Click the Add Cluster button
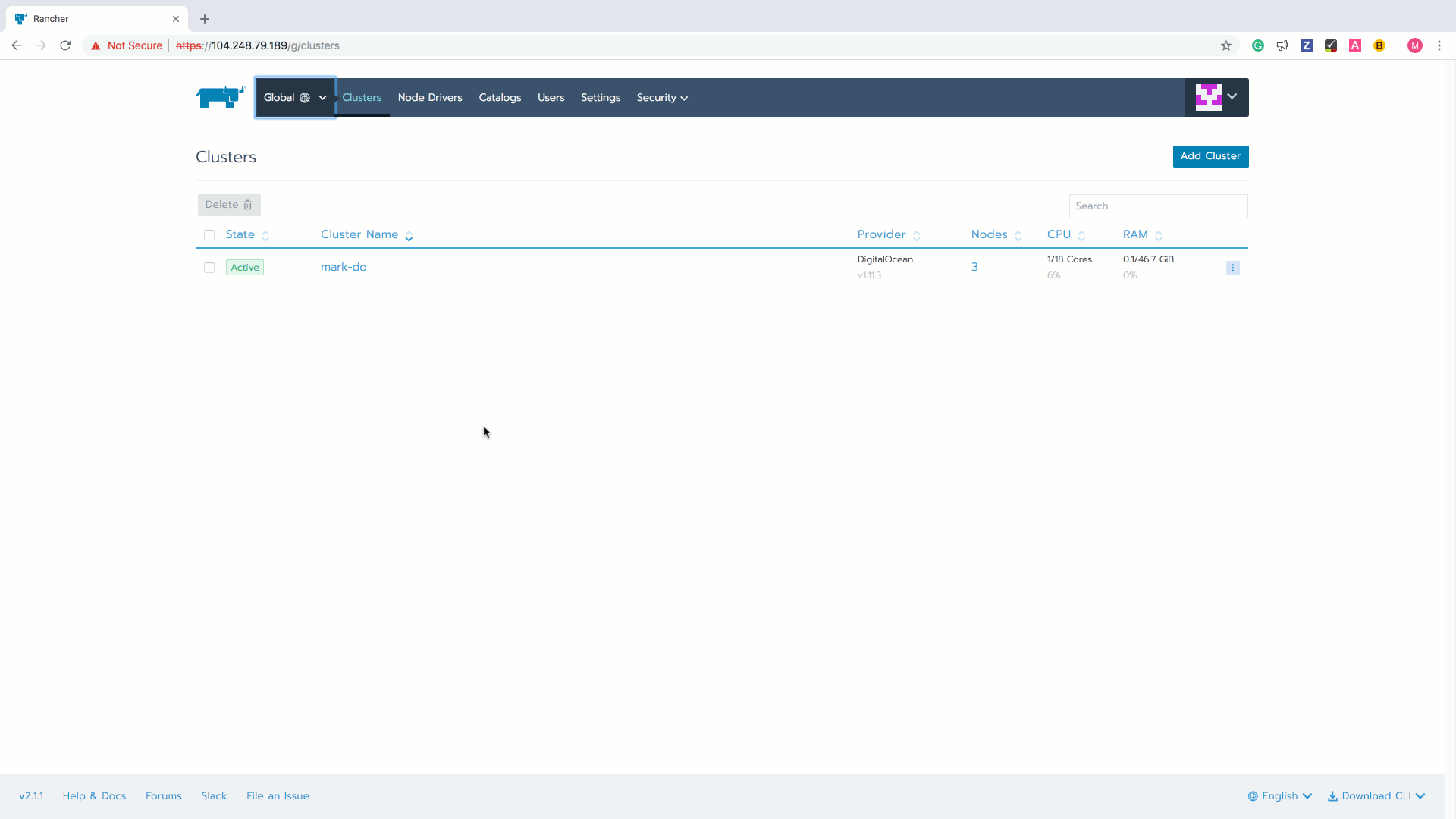Screen dimensions: 1456x819 (1210, 156)
